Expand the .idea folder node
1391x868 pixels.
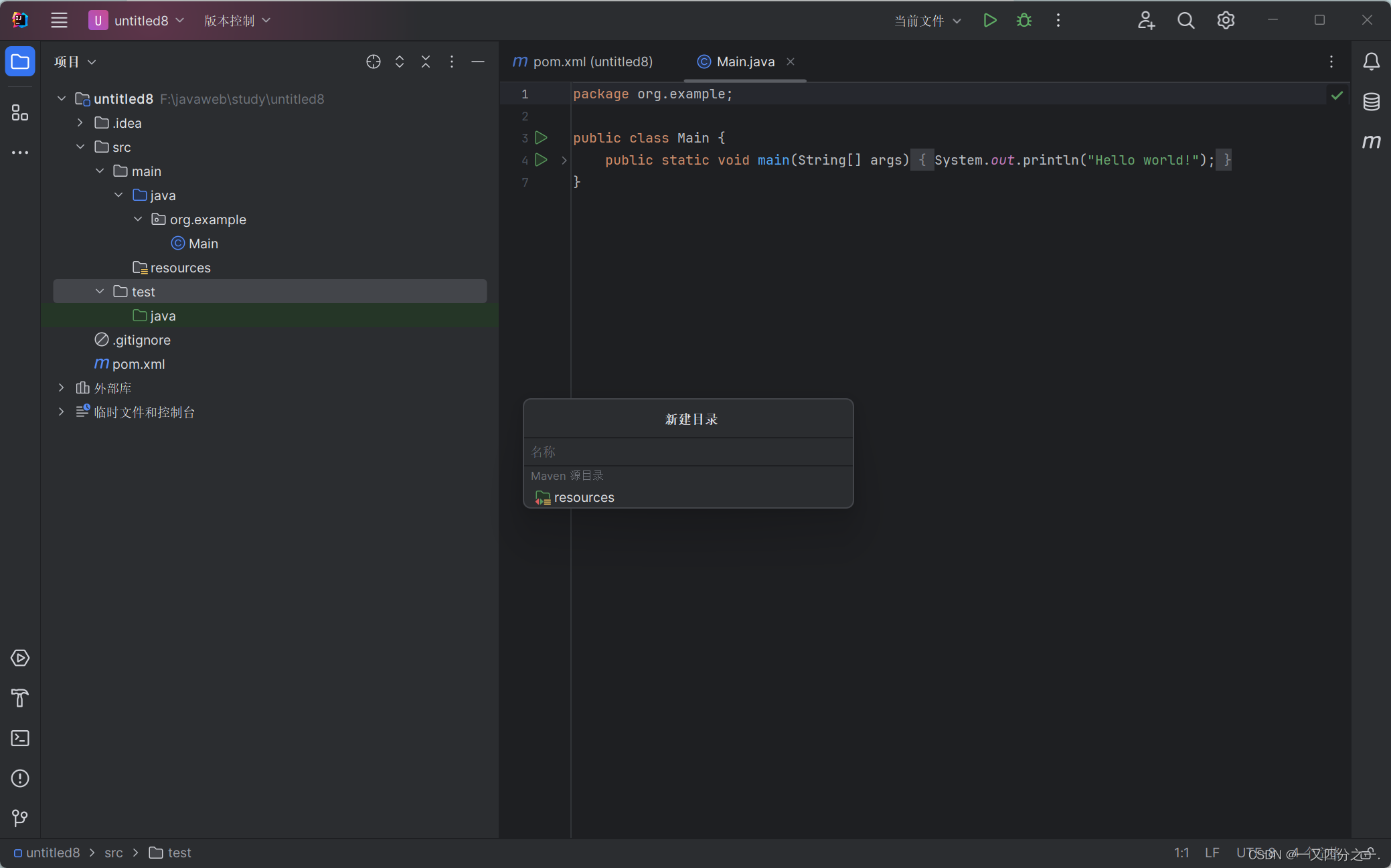coord(80,122)
